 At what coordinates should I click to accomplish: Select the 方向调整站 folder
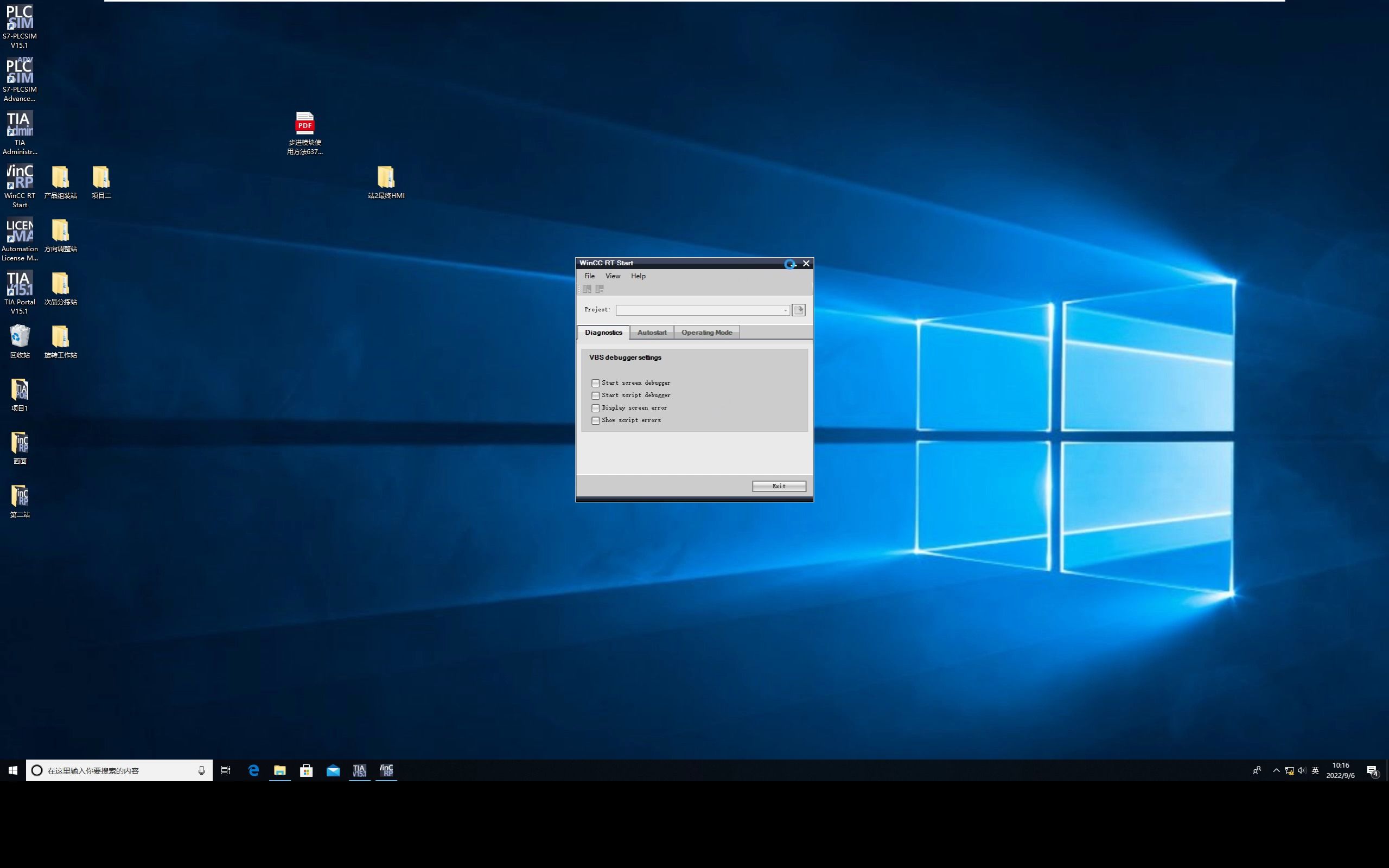pos(60,235)
